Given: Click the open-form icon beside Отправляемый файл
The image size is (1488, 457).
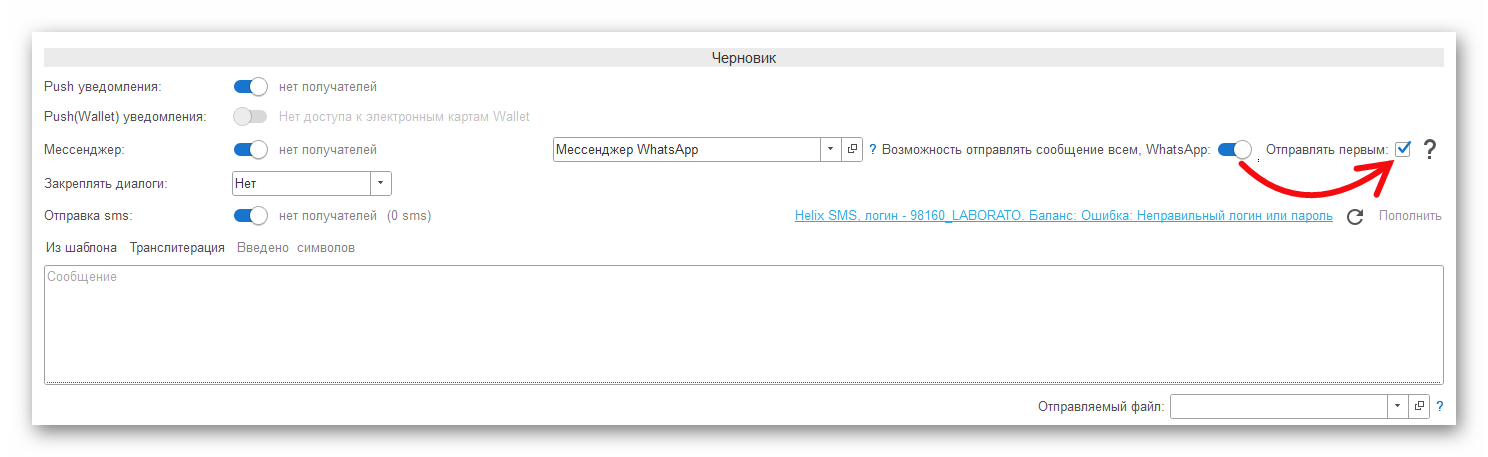Looking at the screenshot, I should [x=1418, y=406].
